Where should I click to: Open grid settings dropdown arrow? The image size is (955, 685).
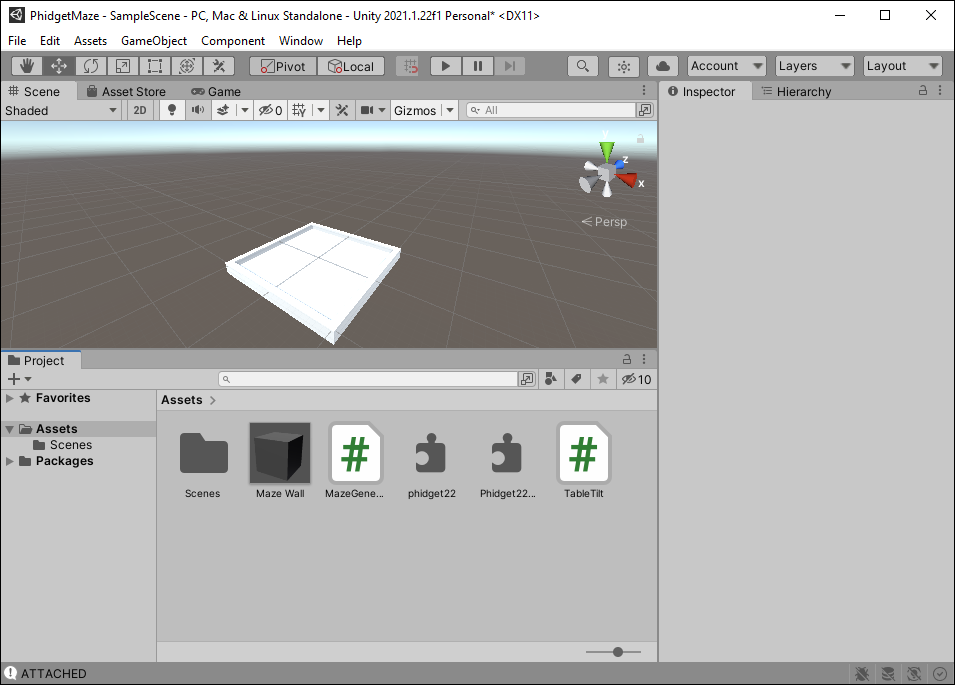pos(321,110)
